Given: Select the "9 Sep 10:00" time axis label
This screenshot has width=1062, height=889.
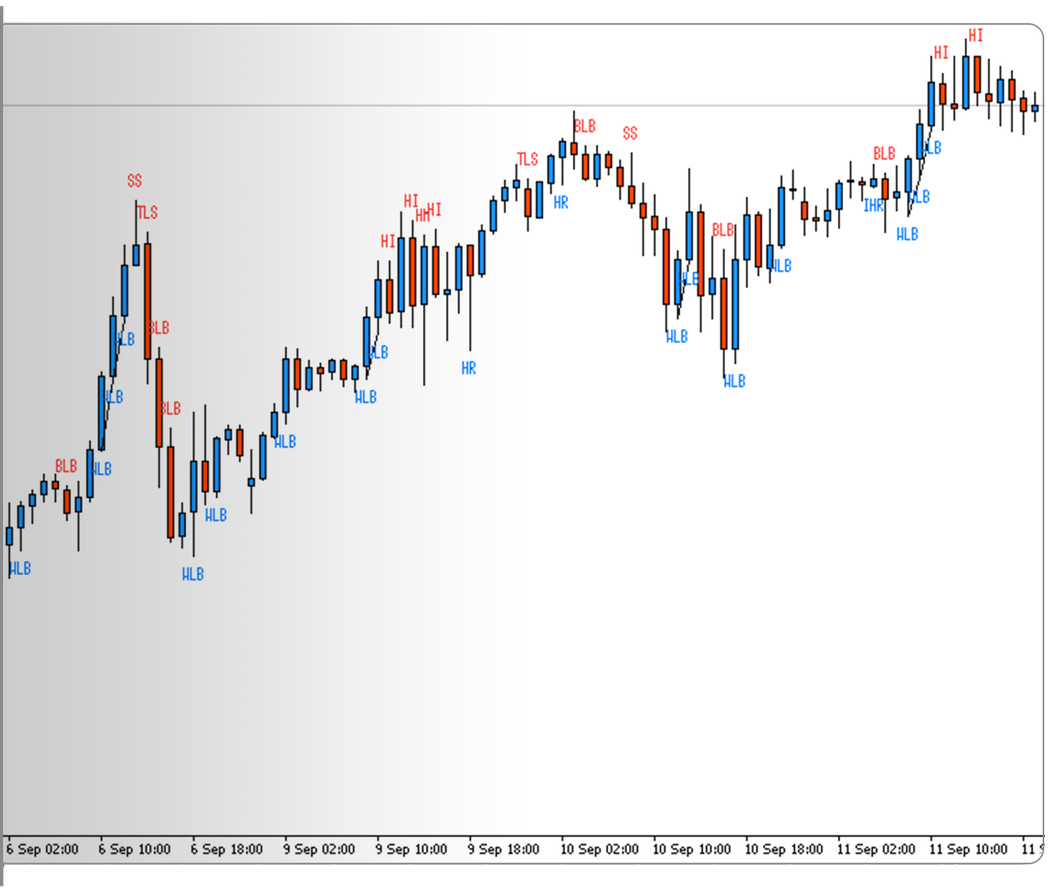Looking at the screenshot, I should point(411,849).
